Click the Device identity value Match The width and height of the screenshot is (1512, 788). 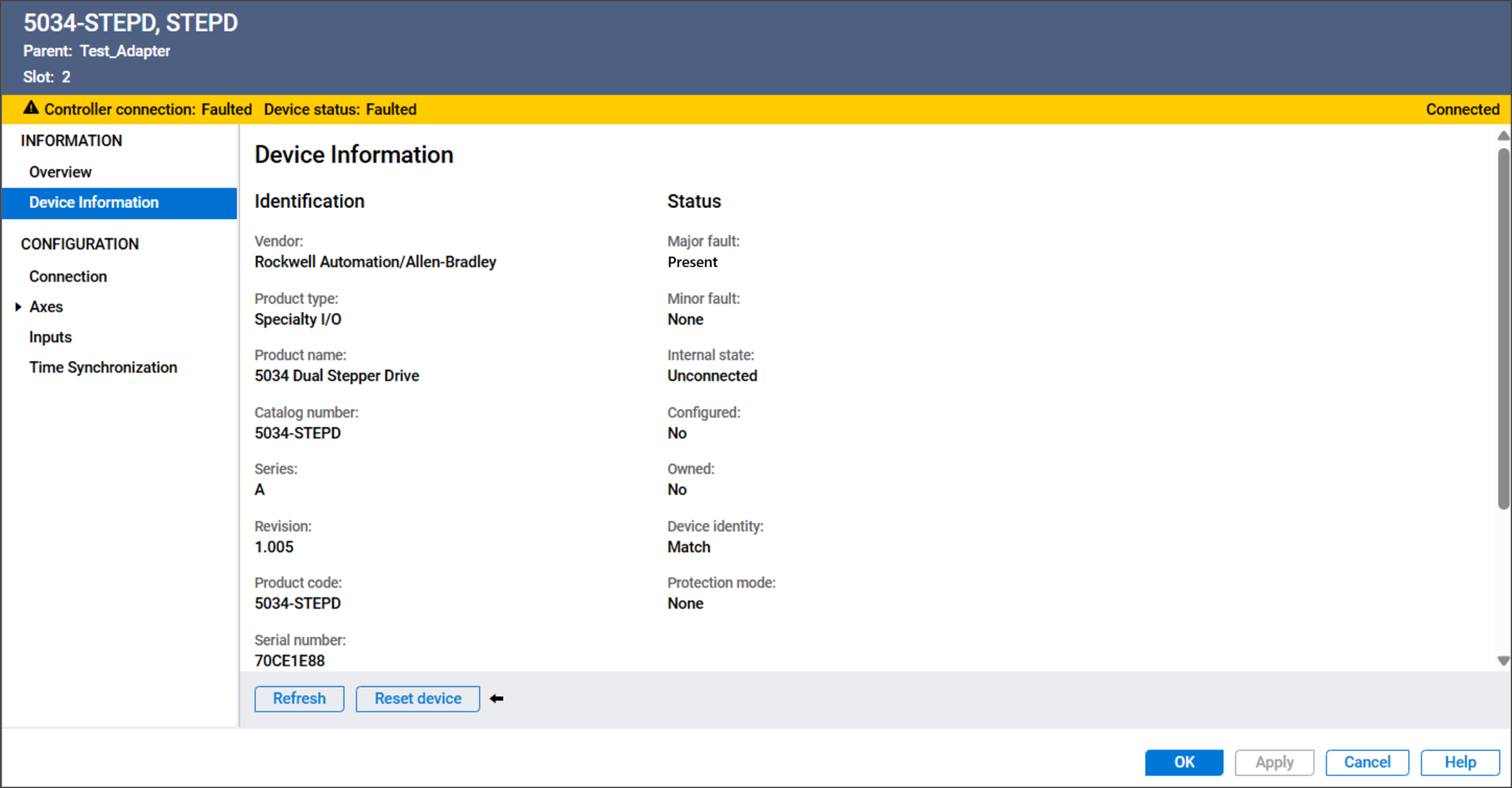click(x=689, y=547)
